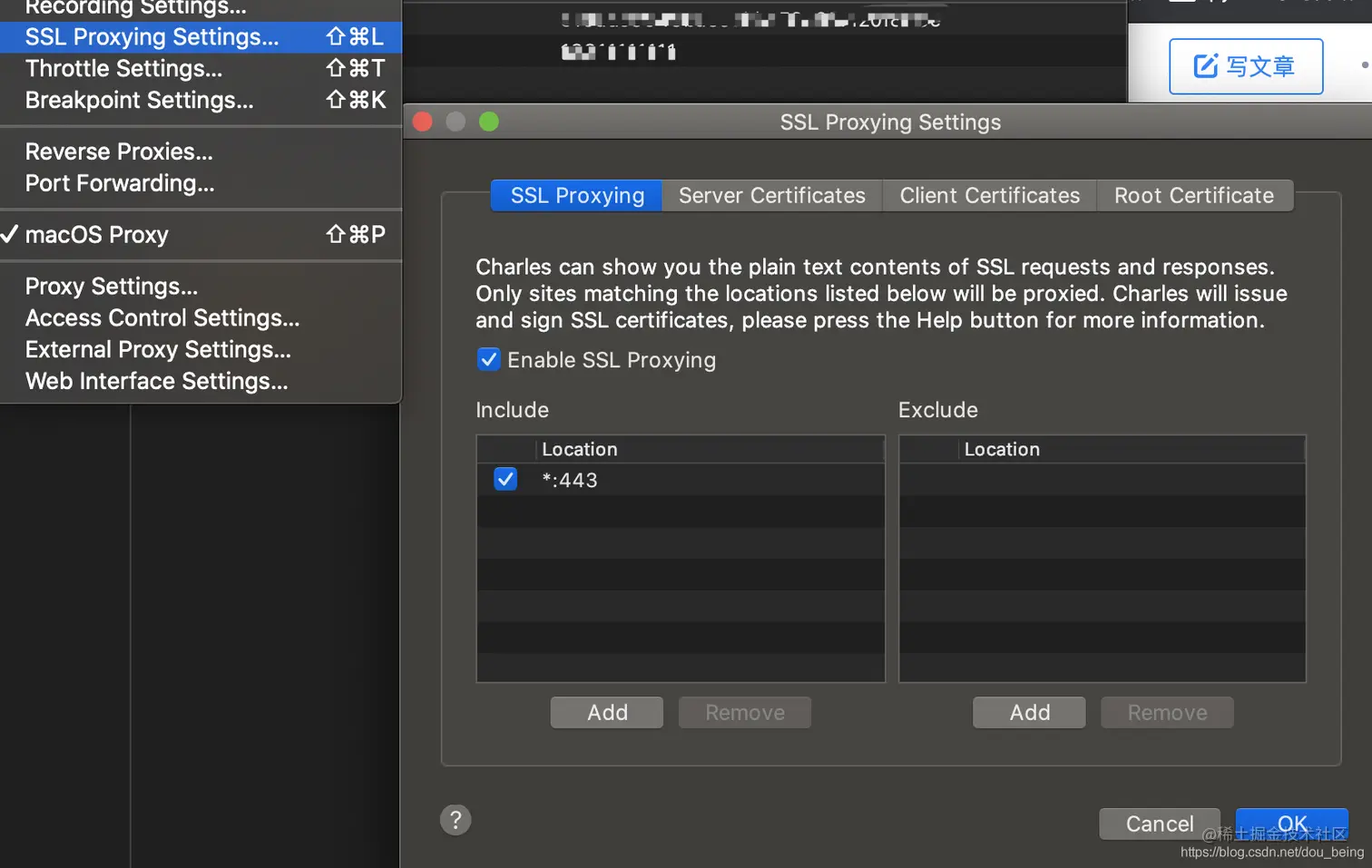1372x868 pixels.
Task: Open SSL Proxying Settings menu item
Action: (201, 37)
